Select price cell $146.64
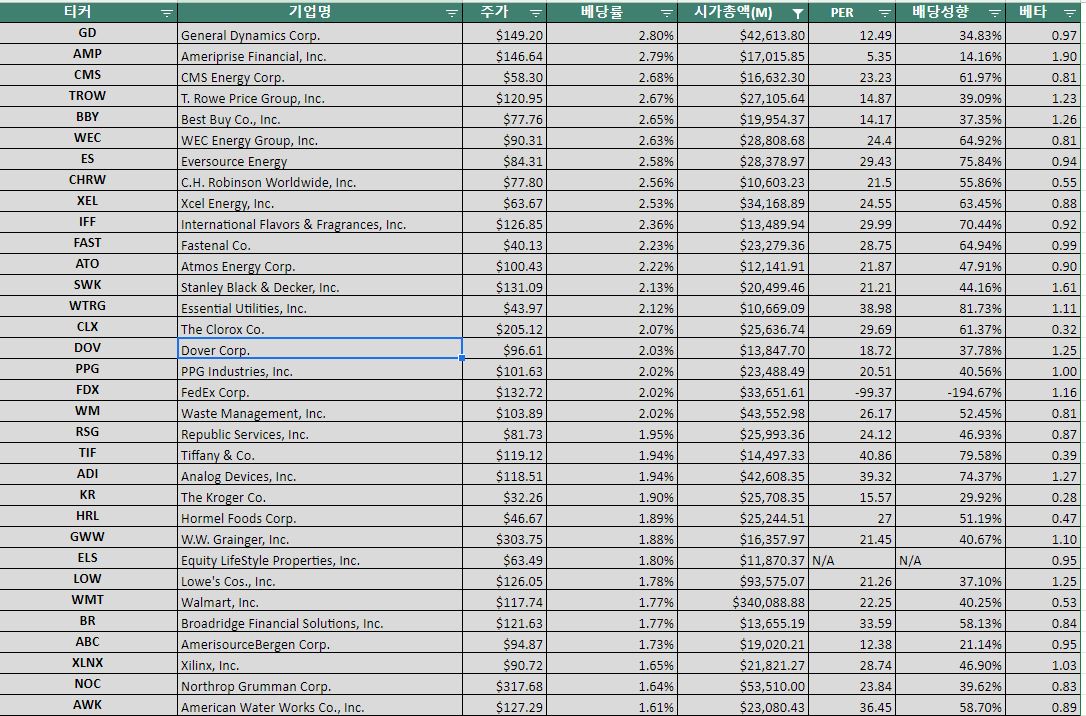The image size is (1086, 716). tap(504, 55)
